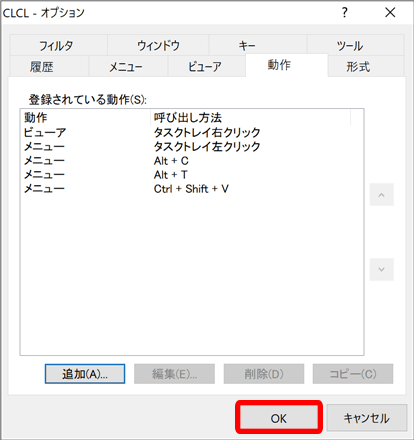Click the up arrow reorder button

coord(382,195)
